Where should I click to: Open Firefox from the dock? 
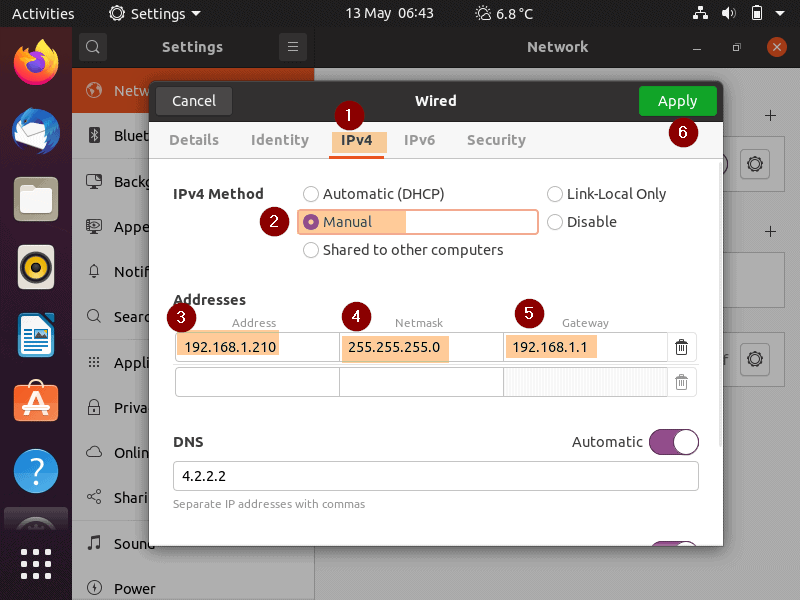[x=36, y=63]
